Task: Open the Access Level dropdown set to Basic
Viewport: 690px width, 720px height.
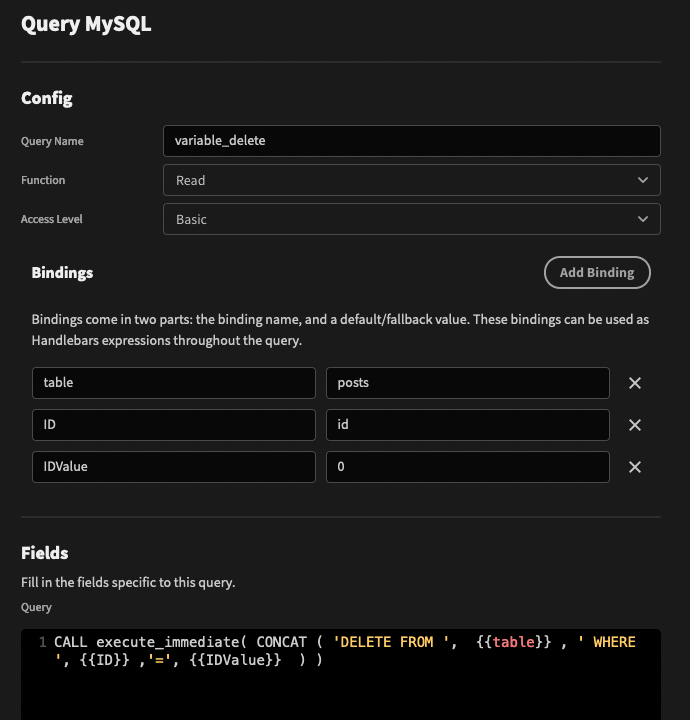Action: [x=412, y=219]
